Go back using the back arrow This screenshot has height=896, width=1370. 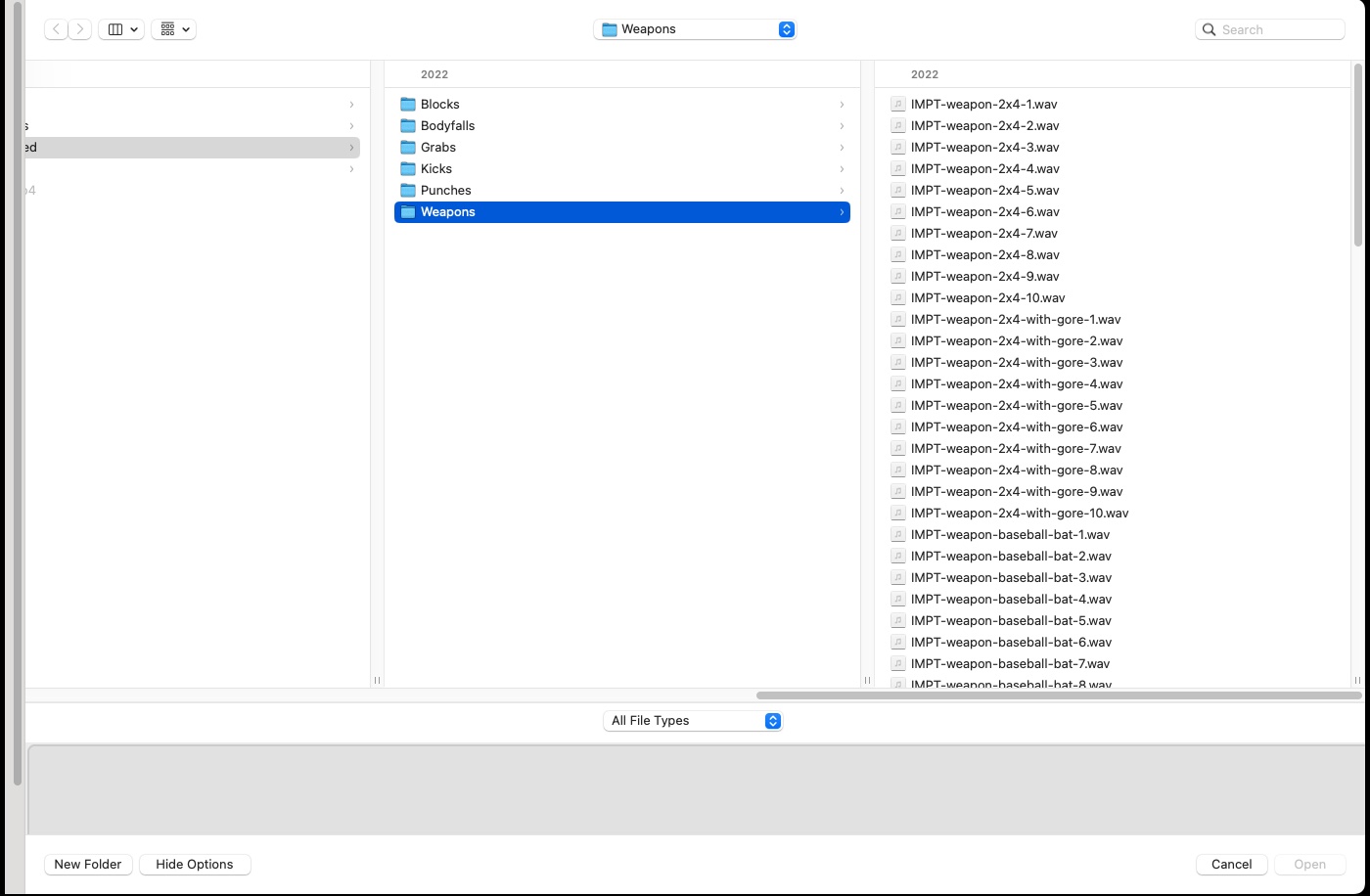[56, 29]
